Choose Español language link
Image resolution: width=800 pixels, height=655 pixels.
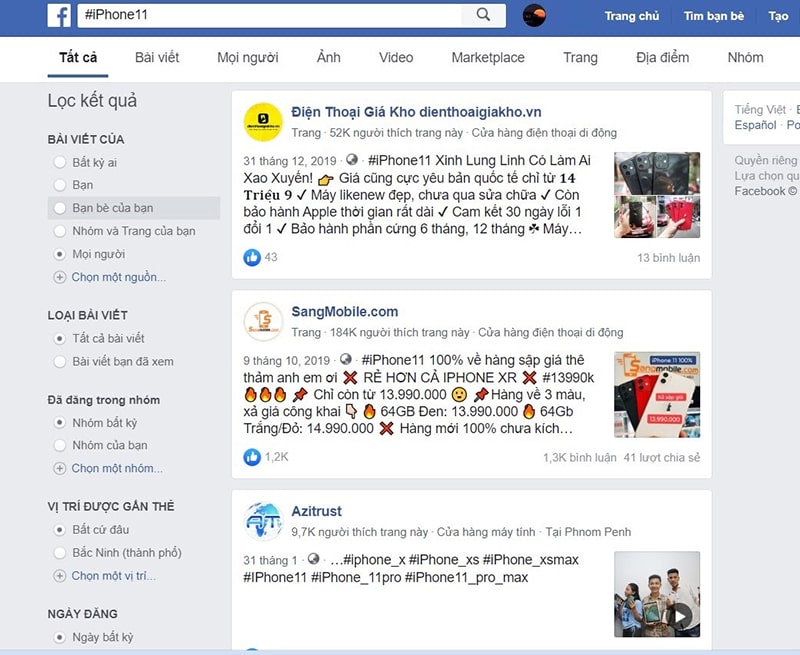756,125
